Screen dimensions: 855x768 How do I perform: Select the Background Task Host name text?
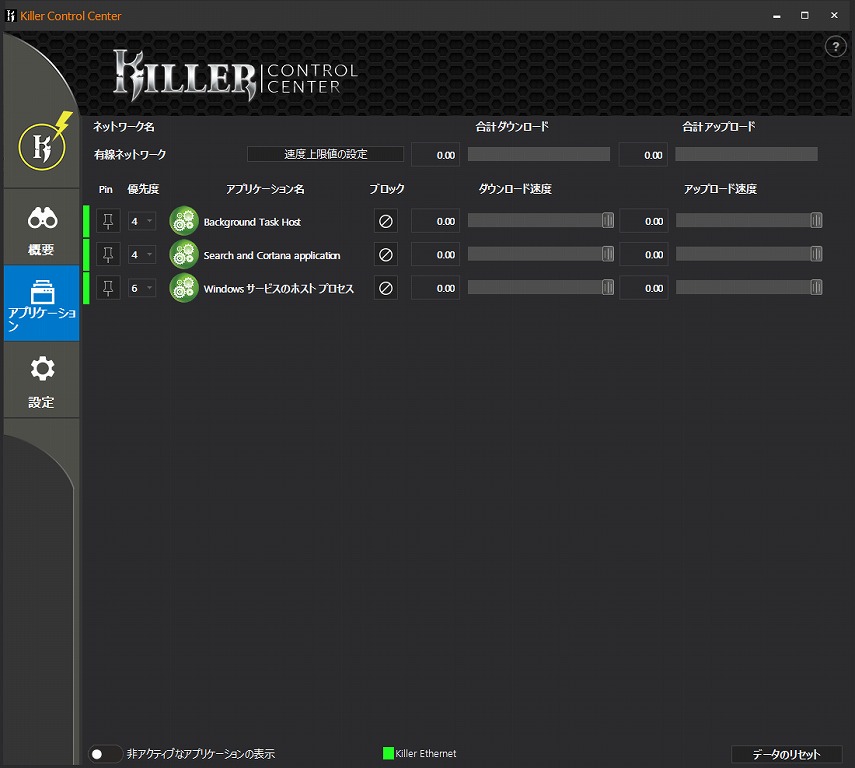click(x=252, y=222)
